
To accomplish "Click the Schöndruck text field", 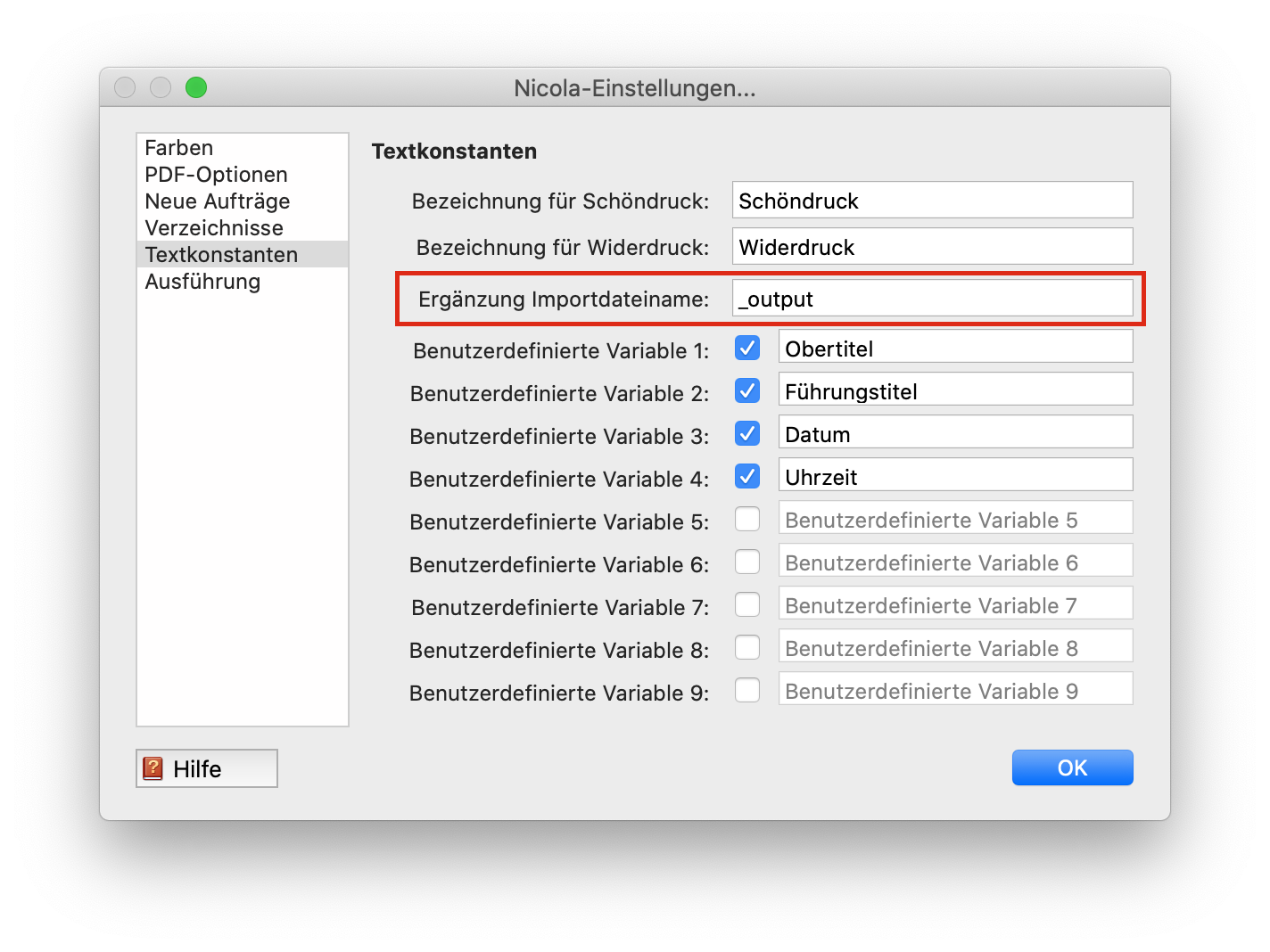I will click(x=933, y=200).
